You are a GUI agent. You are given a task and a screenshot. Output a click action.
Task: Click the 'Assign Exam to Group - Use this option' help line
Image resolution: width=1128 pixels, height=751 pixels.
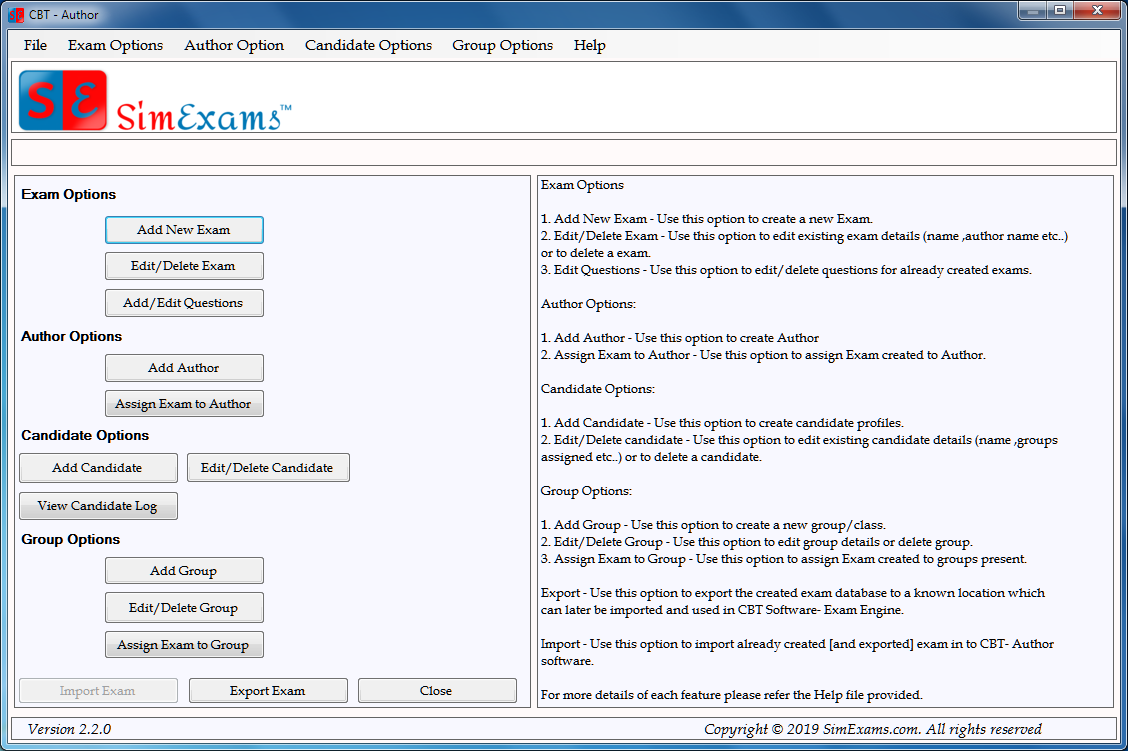(x=784, y=559)
